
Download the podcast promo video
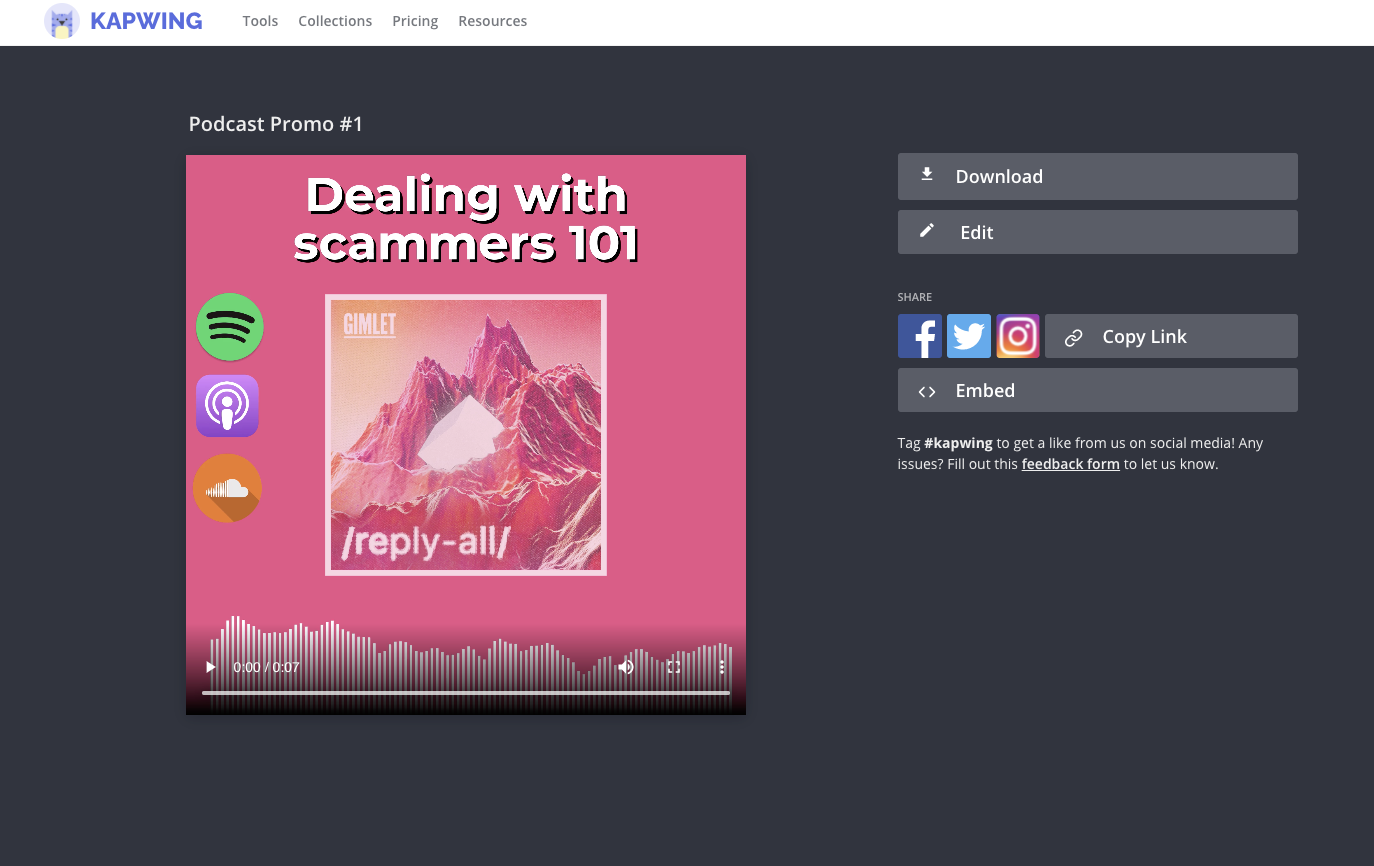[x=1097, y=176]
